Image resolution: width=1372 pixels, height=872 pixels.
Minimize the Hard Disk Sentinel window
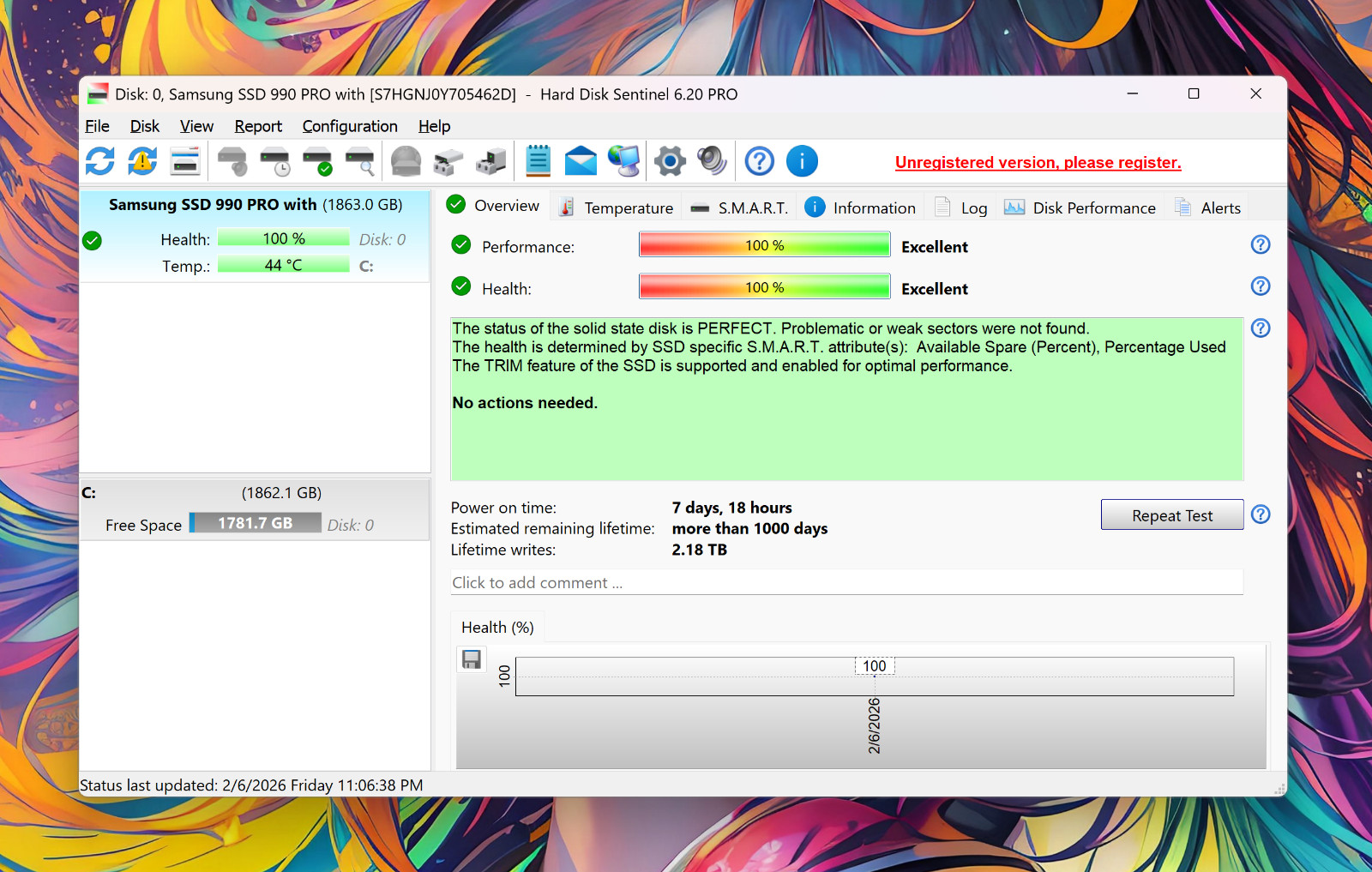point(1132,93)
